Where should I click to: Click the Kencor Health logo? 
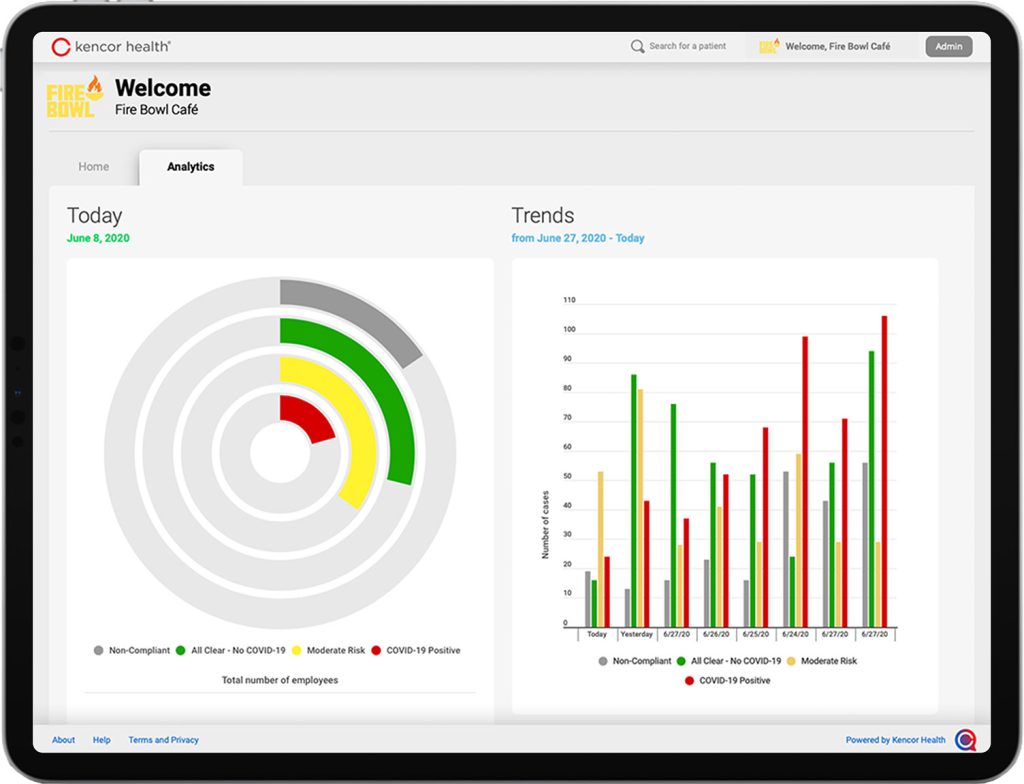click(111, 46)
